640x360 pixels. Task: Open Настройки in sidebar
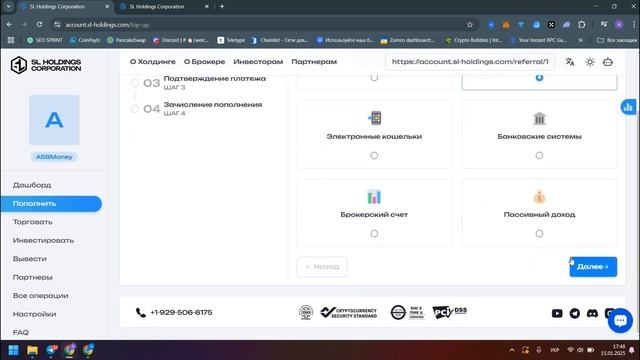click(x=34, y=314)
